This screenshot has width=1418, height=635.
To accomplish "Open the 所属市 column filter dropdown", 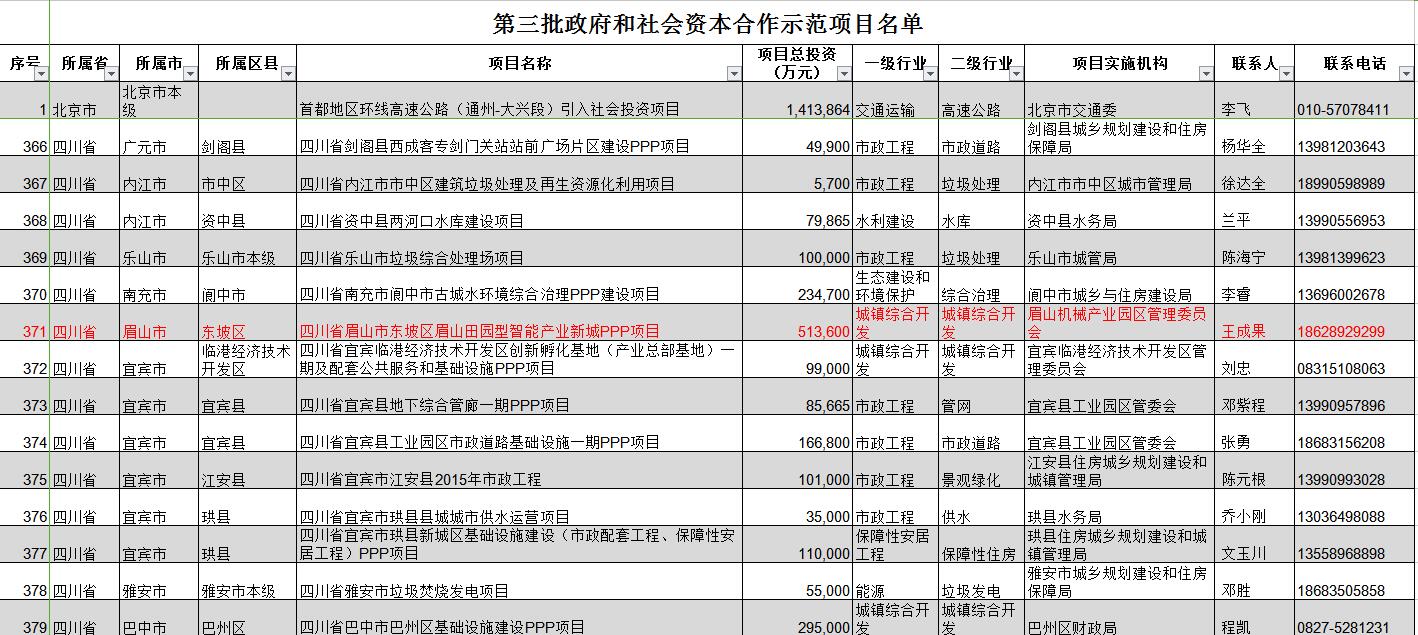I will coord(190,73).
